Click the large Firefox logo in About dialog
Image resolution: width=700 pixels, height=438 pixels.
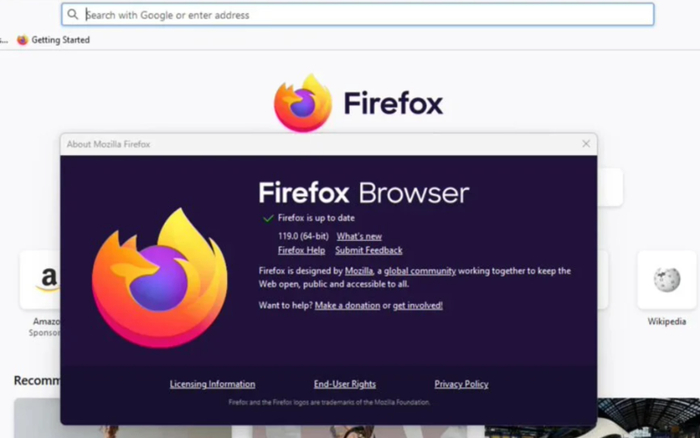click(x=159, y=278)
